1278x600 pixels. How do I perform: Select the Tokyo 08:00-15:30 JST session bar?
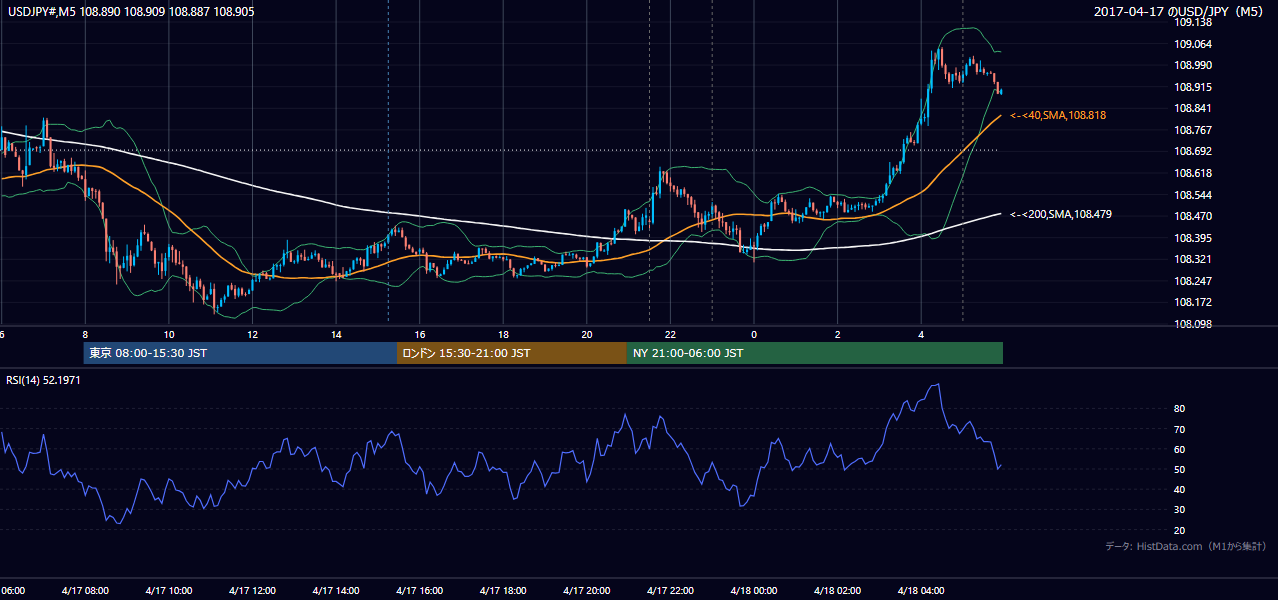tap(240, 353)
